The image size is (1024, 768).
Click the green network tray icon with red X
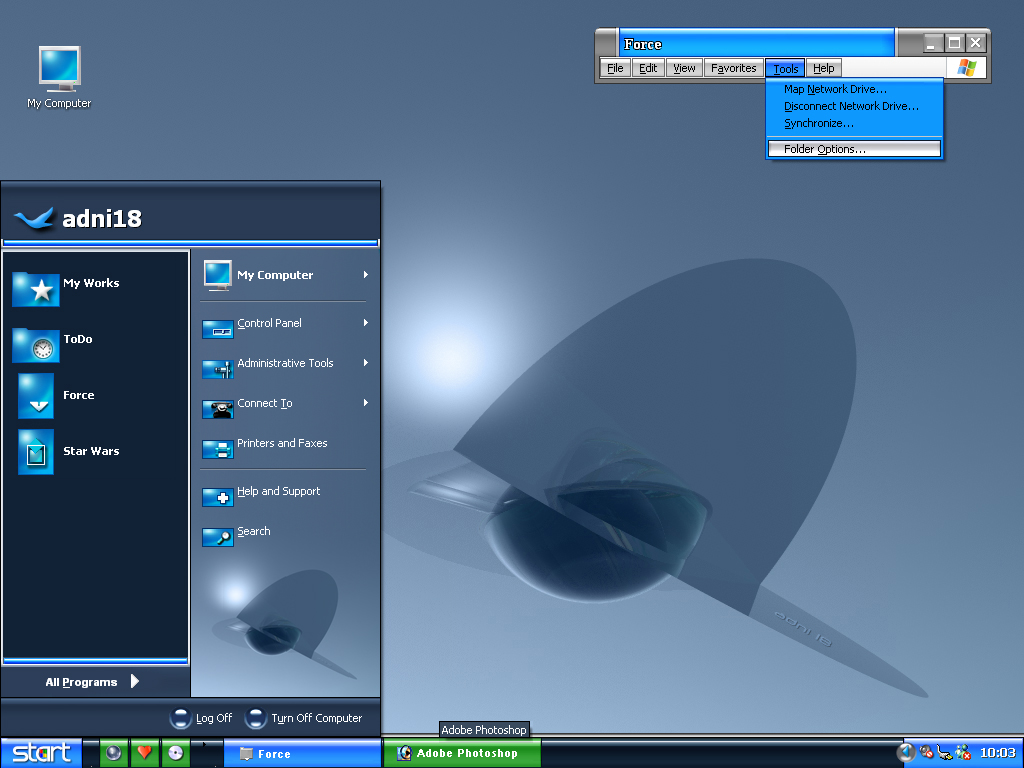pos(963,753)
